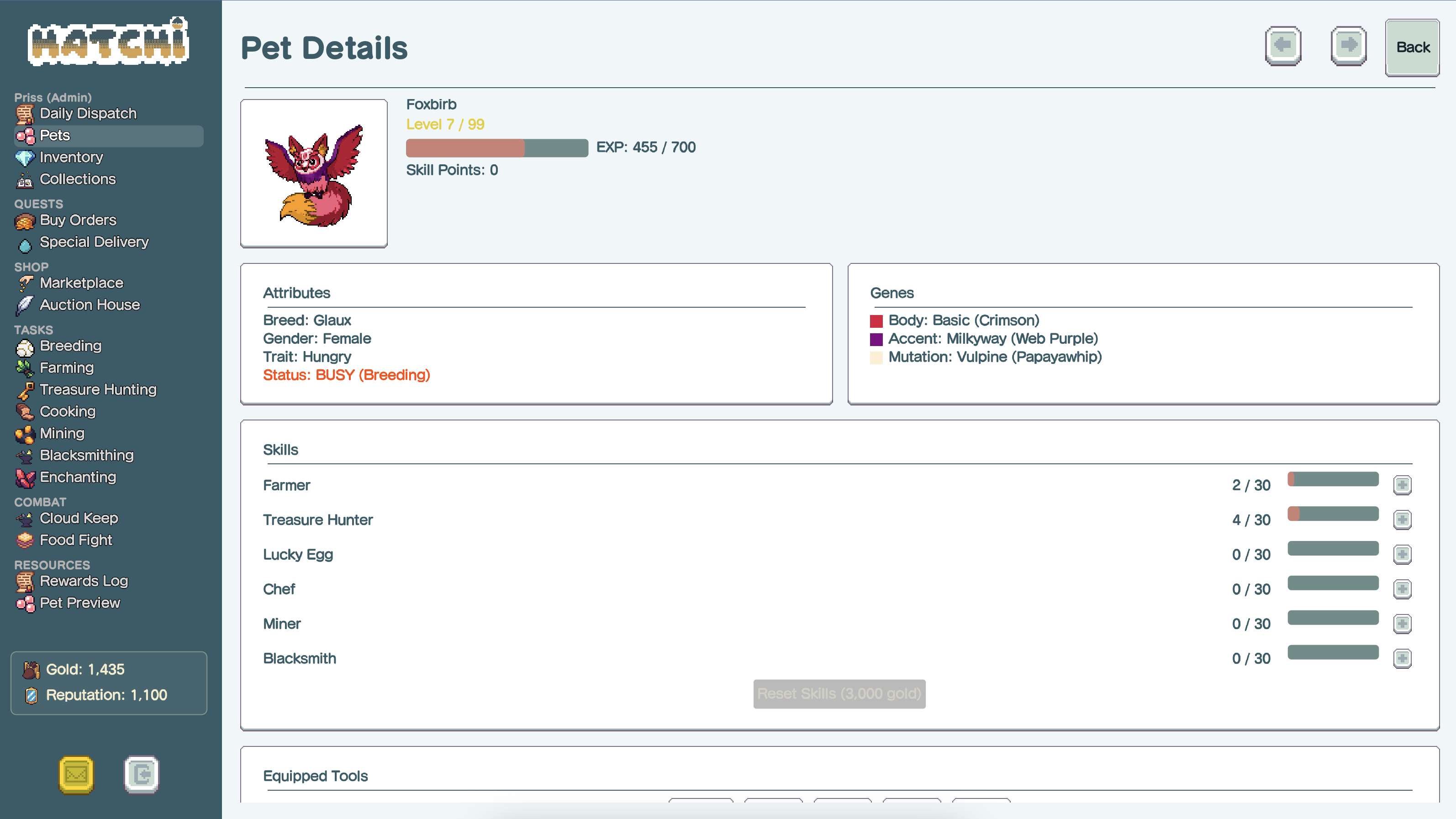Click the Crimson body gene swatch
Viewport: 1456px width, 819px height.
tap(876, 321)
